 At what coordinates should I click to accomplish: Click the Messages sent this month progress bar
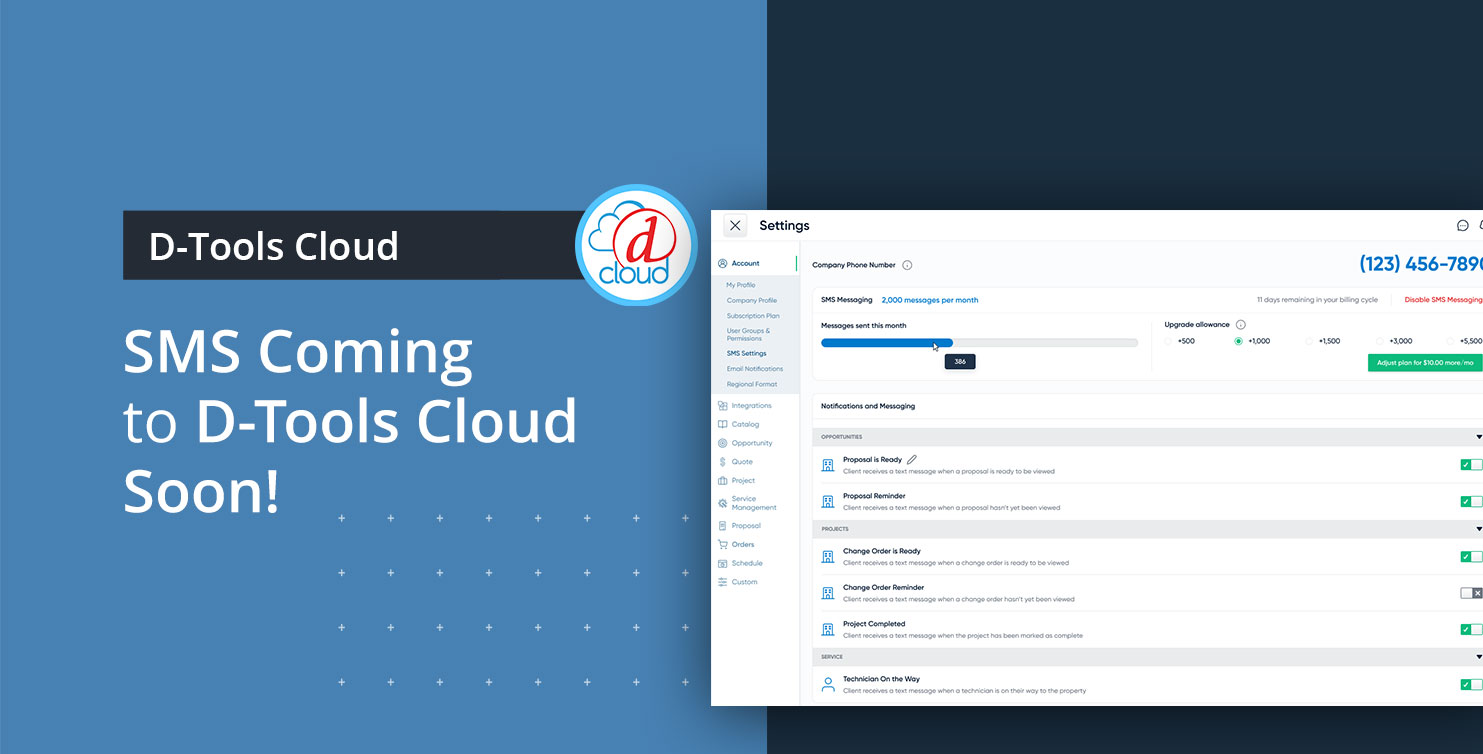pyautogui.click(x=979, y=343)
